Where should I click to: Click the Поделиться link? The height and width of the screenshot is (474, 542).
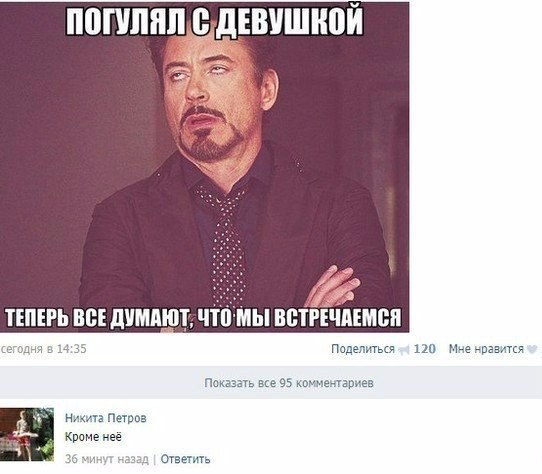363,349
